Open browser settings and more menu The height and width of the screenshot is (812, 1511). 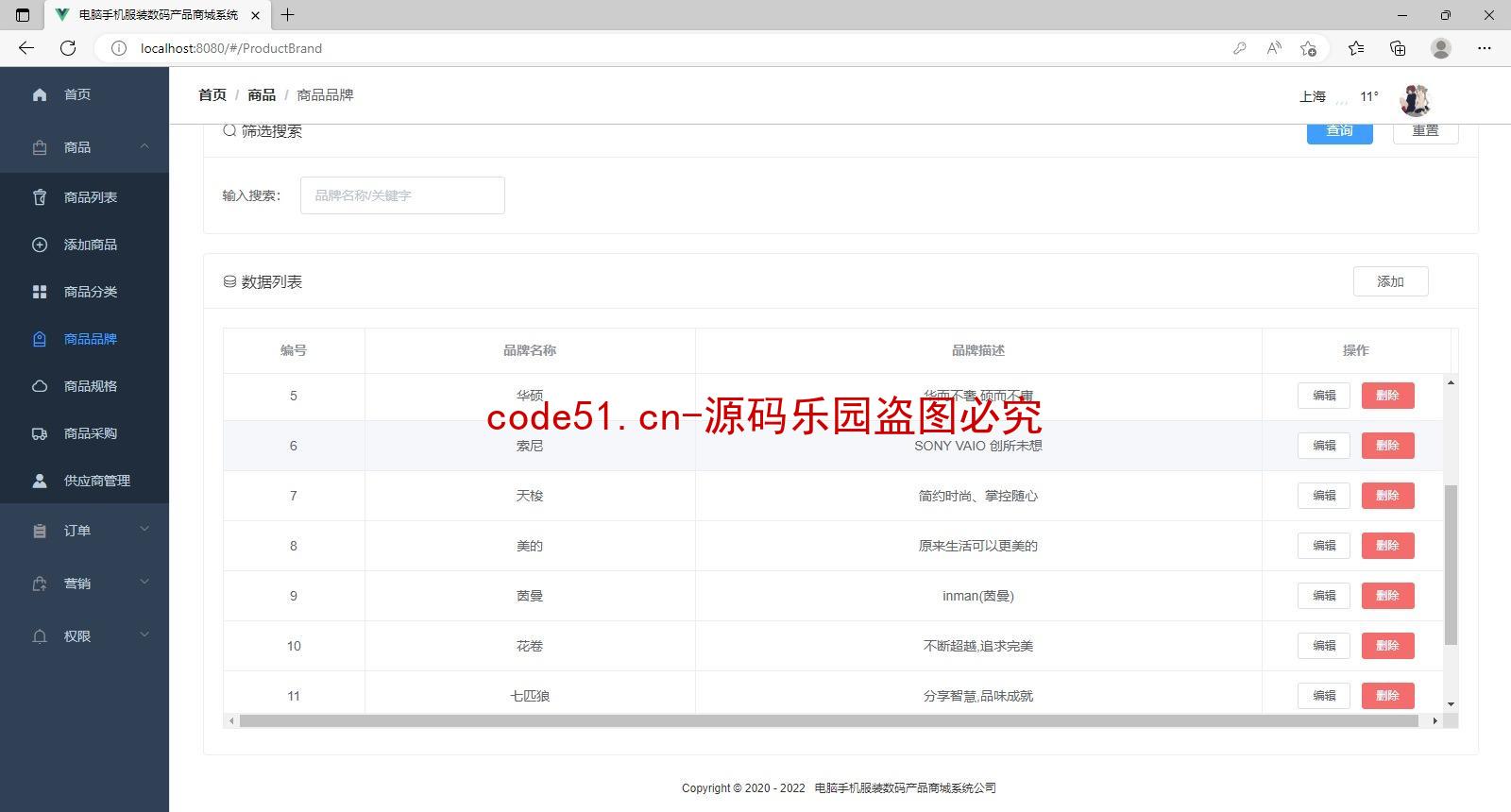click(1485, 48)
